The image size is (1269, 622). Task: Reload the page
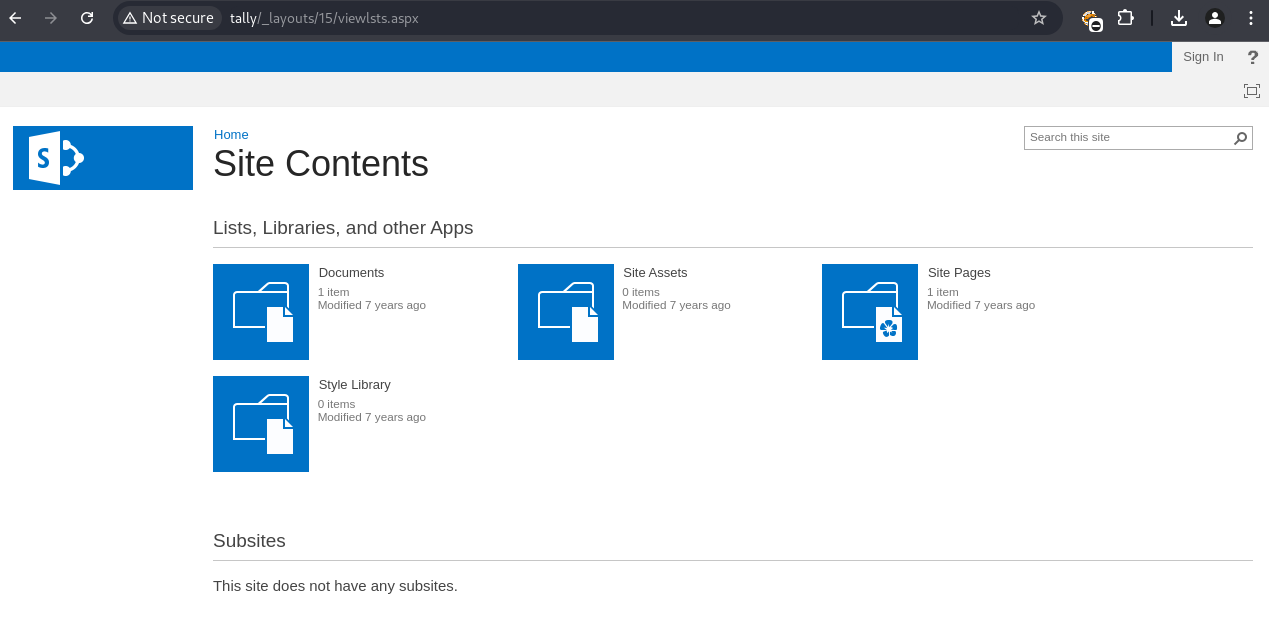[87, 18]
